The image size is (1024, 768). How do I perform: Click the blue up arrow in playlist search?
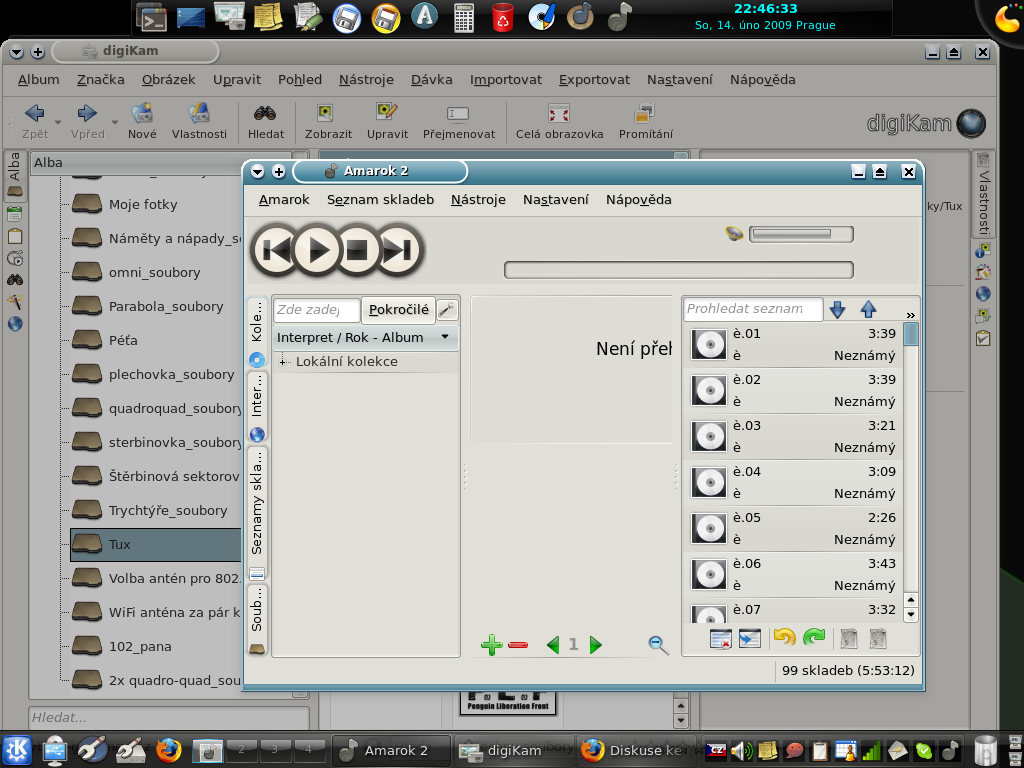point(868,310)
